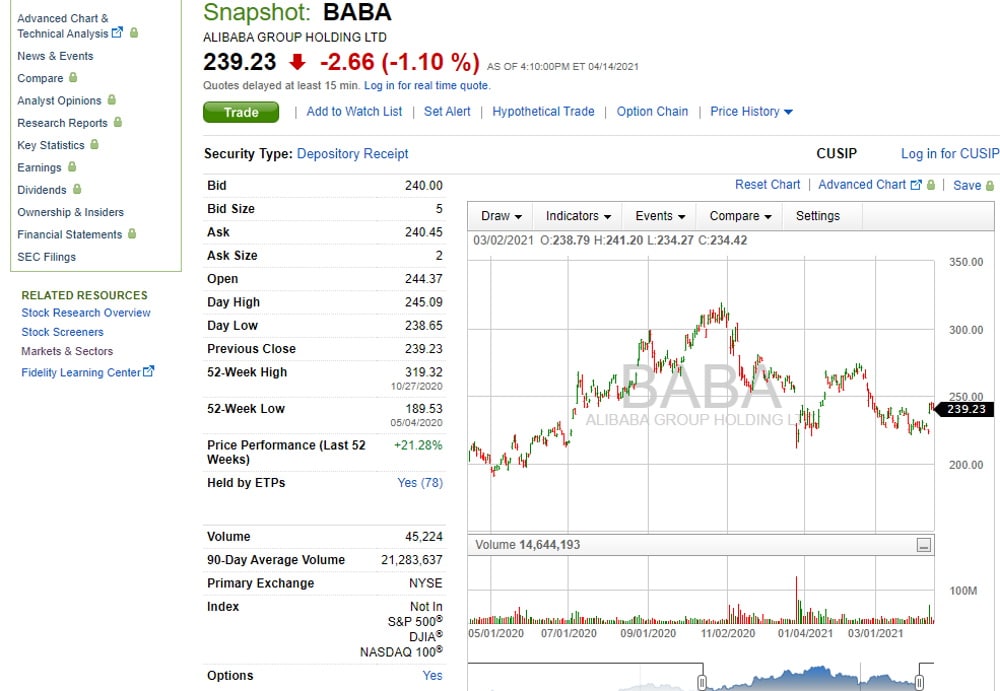The height and width of the screenshot is (691, 1000).
Task: Click the right range slider handle below chart
Action: tap(920, 682)
